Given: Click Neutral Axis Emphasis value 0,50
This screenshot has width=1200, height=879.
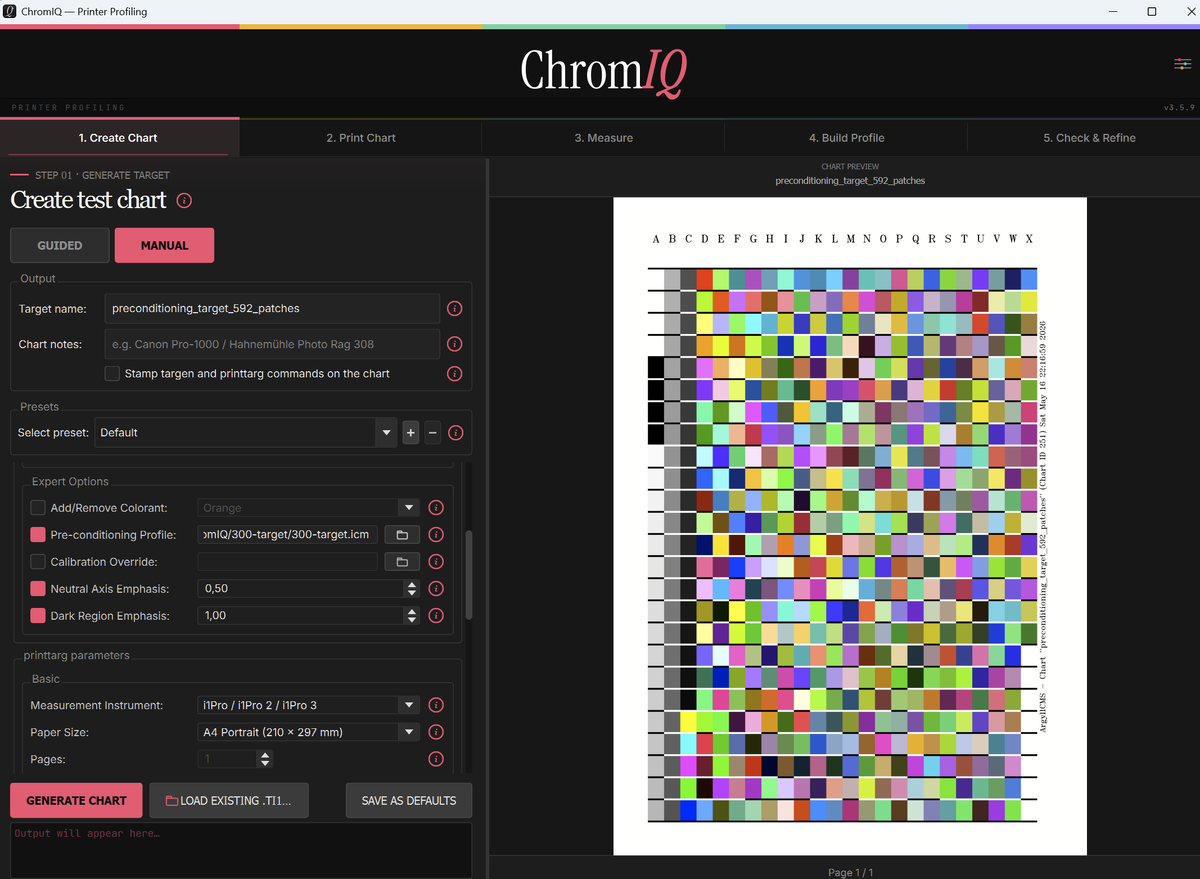Looking at the screenshot, I should tap(216, 588).
